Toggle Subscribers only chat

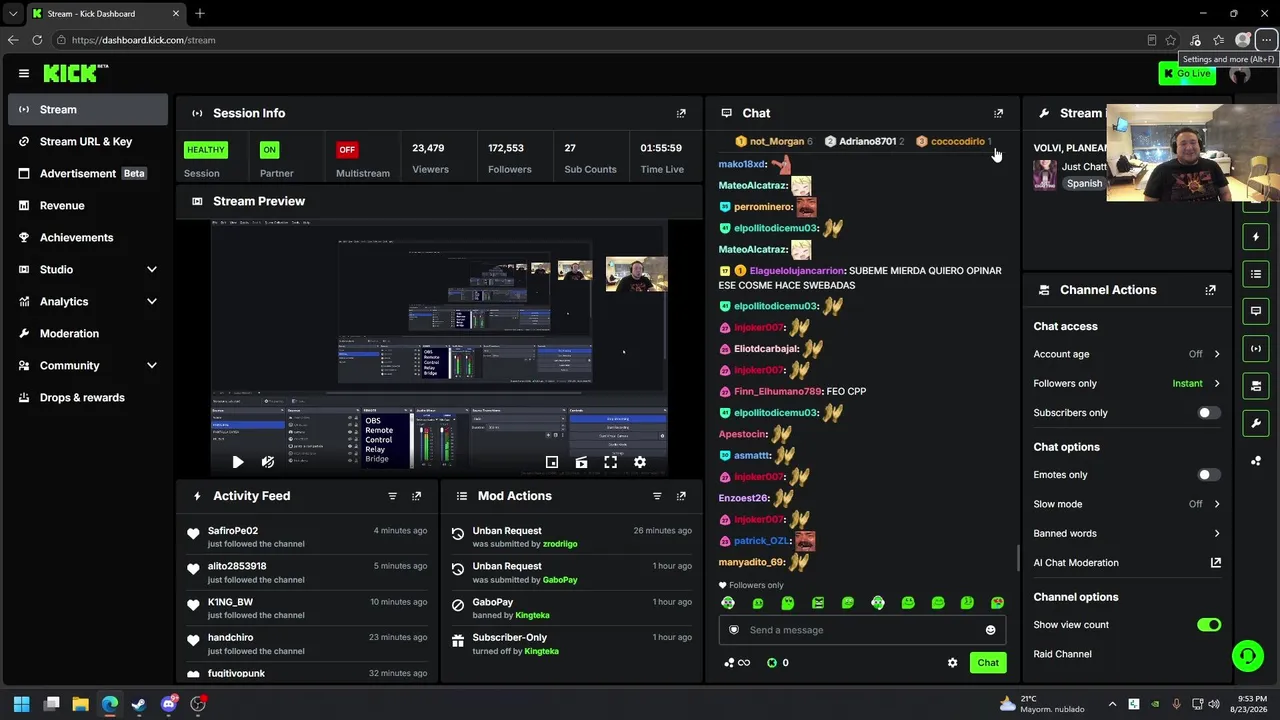point(1209,413)
